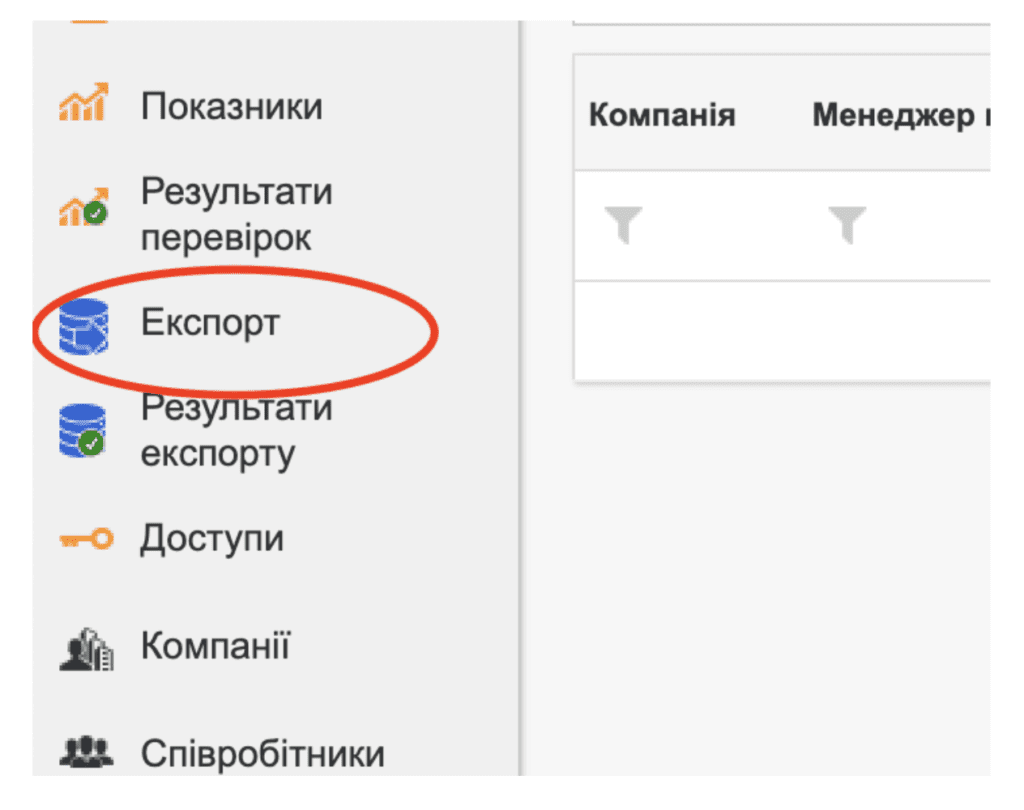
Task: Select the Експорт menu entry
Action: click(210, 322)
